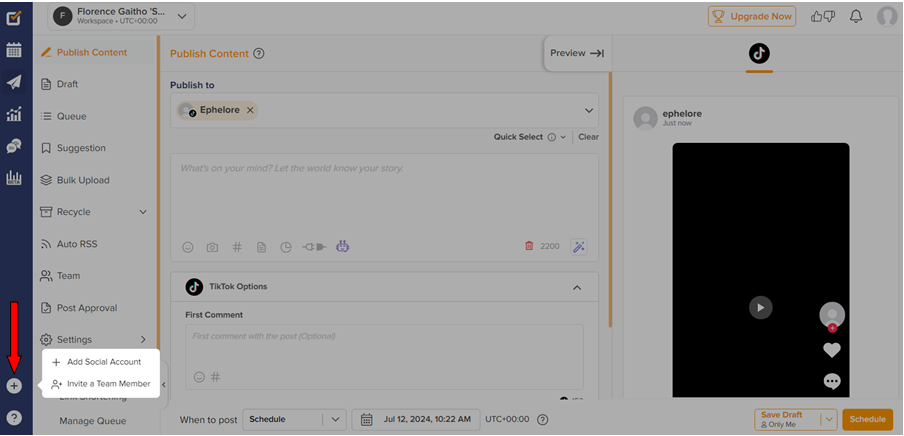Collapse sidebar with the arrow handle
The height and width of the screenshot is (436, 904).
164,385
